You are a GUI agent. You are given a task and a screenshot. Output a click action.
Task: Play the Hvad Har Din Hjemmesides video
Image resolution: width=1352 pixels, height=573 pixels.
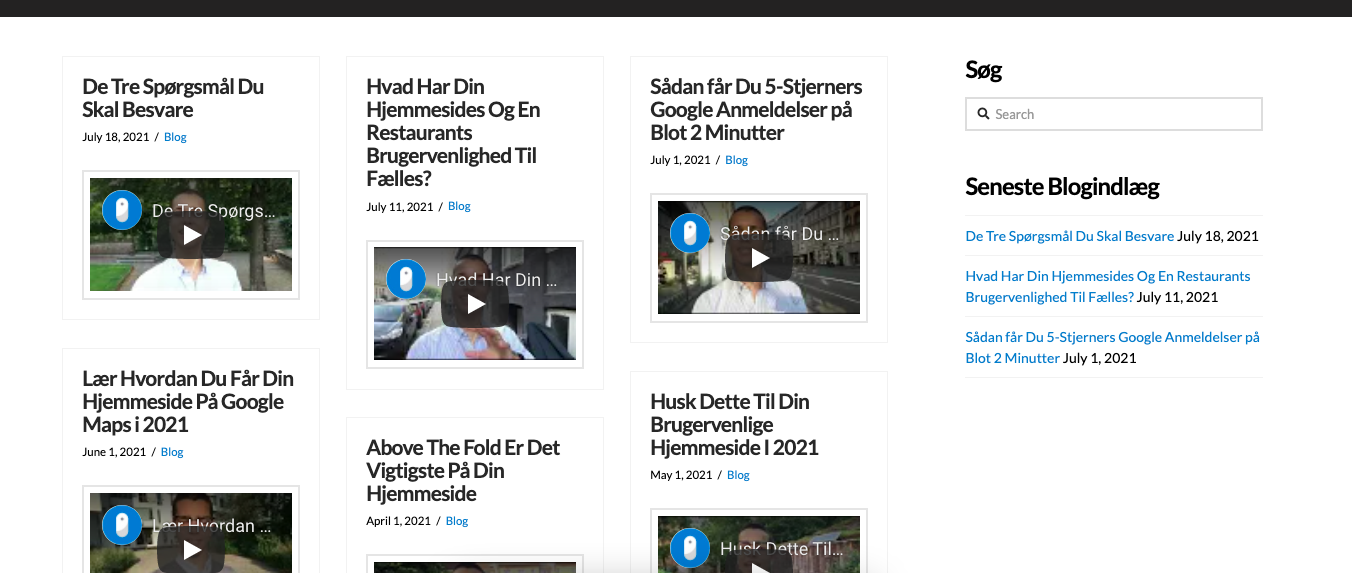pos(475,304)
